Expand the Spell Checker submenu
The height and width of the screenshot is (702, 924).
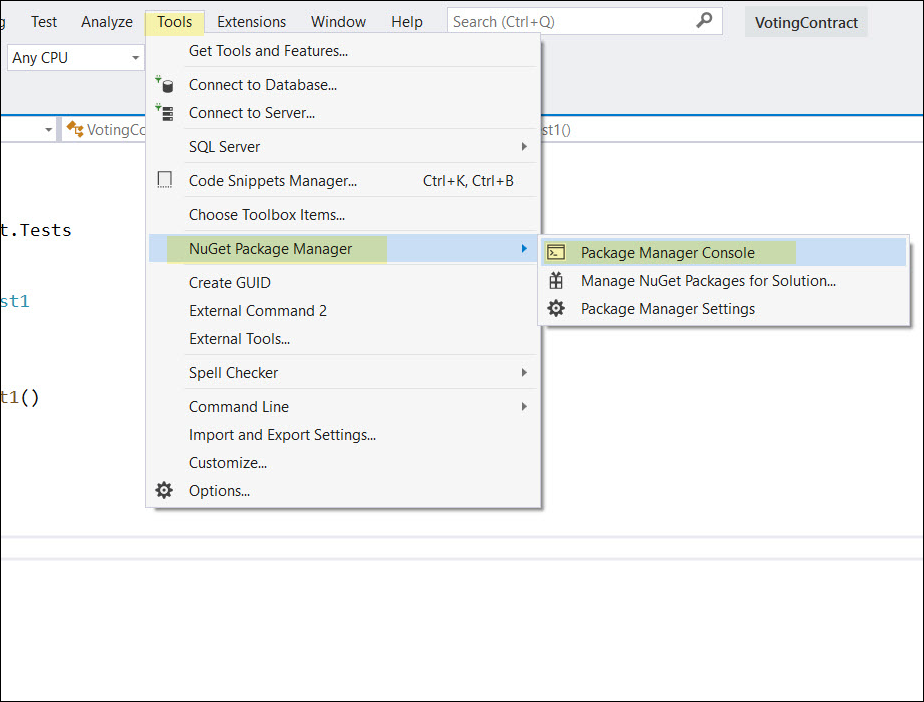click(x=524, y=373)
